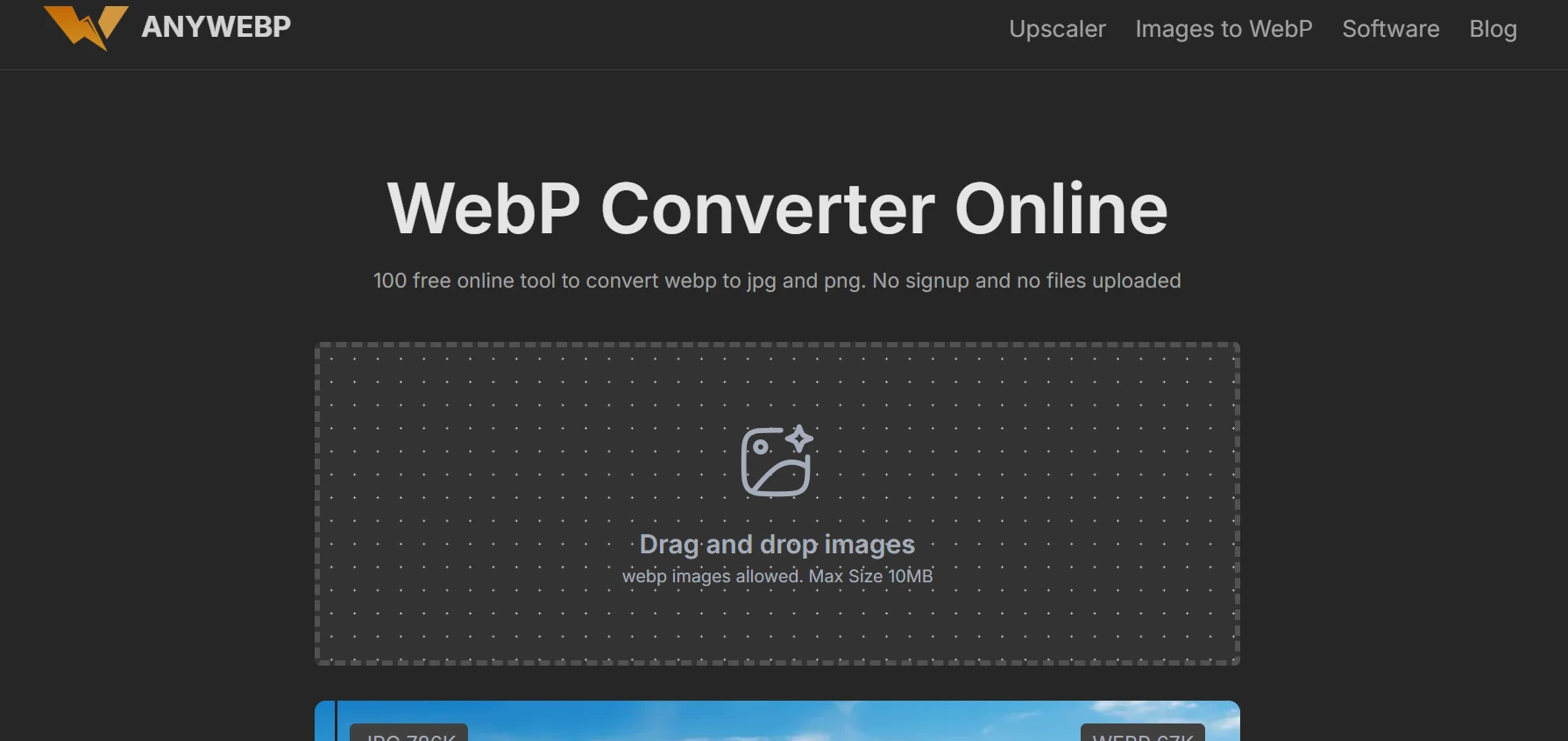This screenshot has height=741, width=1568.
Task: Click the image upload sparkle icon
Action: (777, 461)
